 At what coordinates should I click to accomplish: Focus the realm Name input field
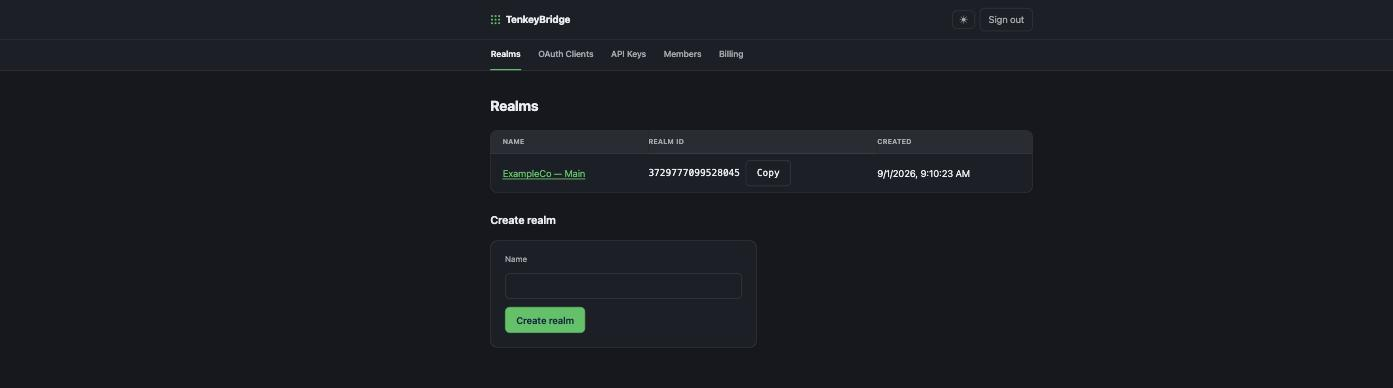(623, 286)
